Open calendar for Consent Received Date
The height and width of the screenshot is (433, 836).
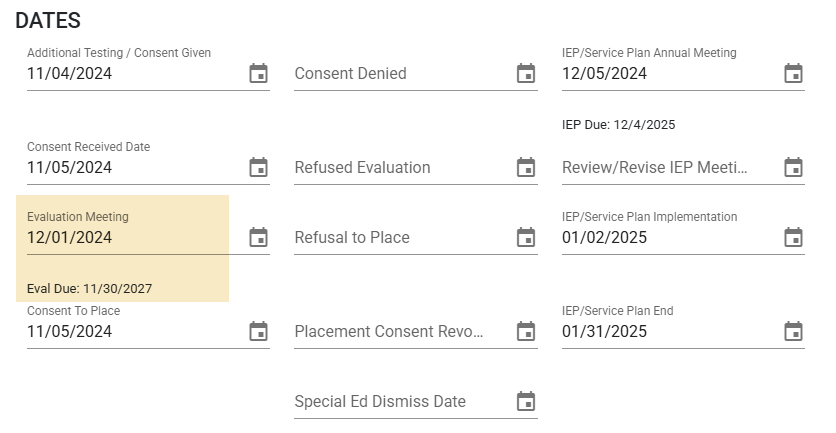tap(259, 167)
